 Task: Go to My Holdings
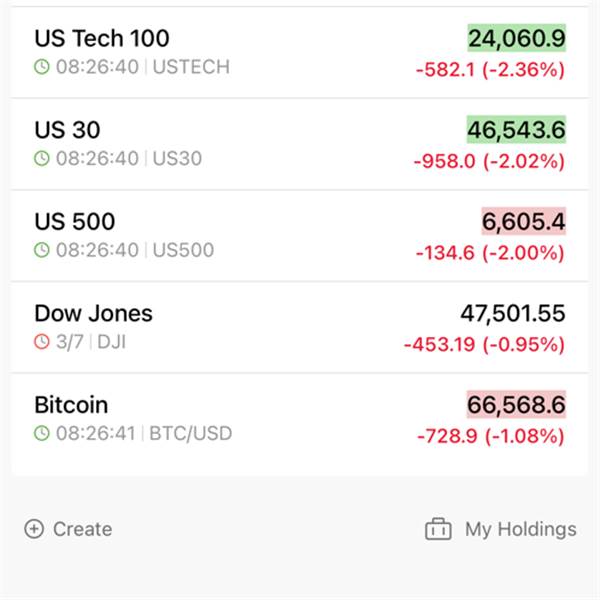click(x=520, y=529)
